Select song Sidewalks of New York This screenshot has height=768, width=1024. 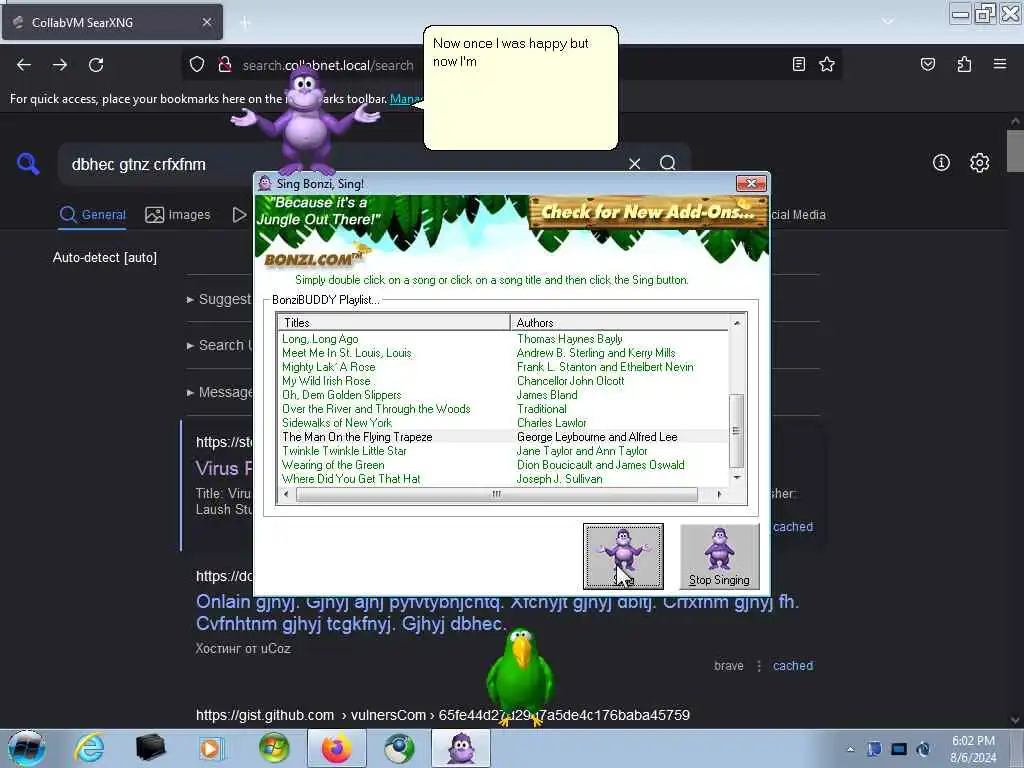pos(337,423)
